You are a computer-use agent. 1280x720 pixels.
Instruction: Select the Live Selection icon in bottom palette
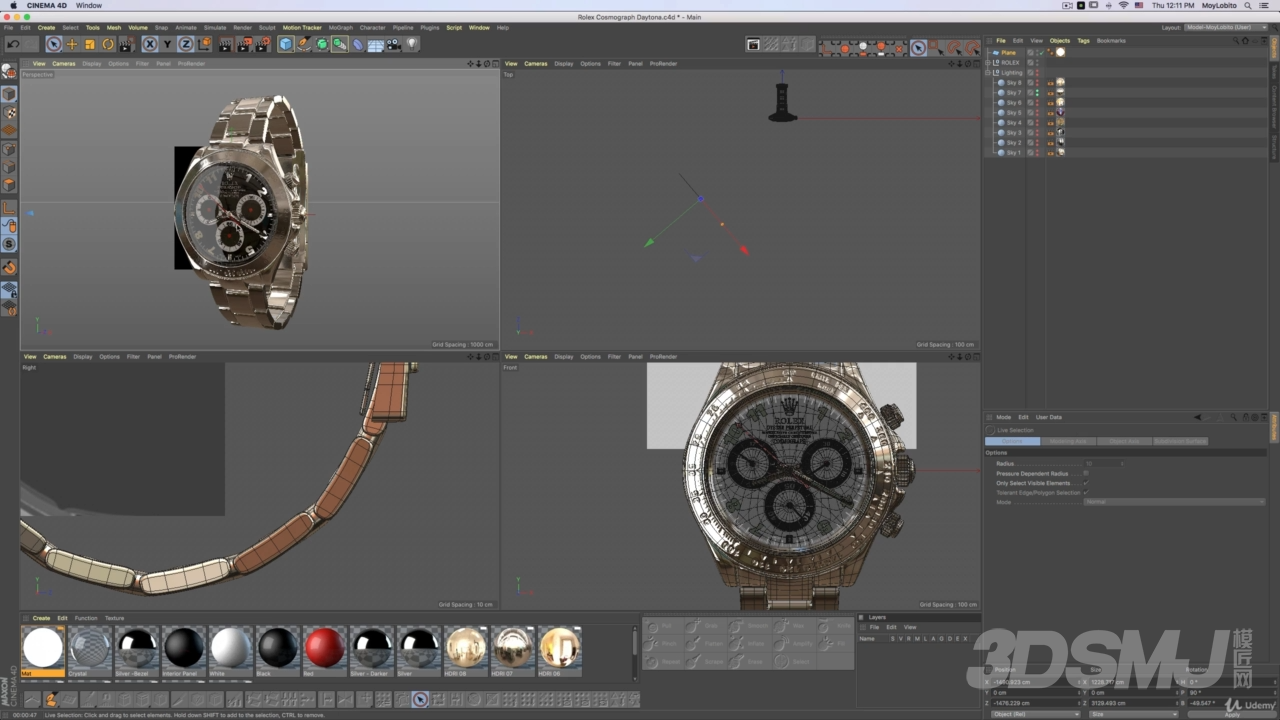click(x=420, y=699)
